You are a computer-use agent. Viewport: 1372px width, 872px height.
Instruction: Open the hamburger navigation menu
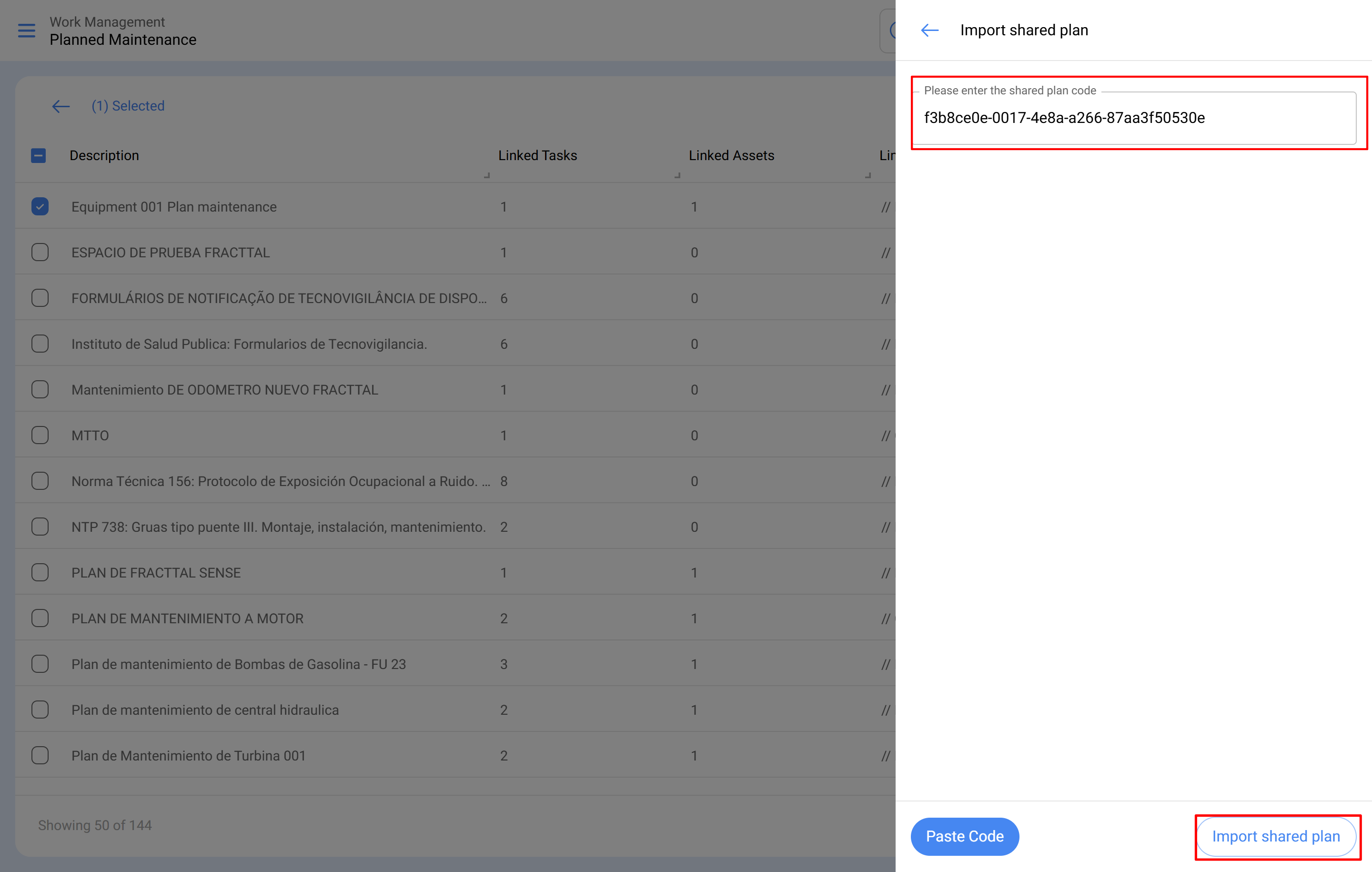pos(26,31)
